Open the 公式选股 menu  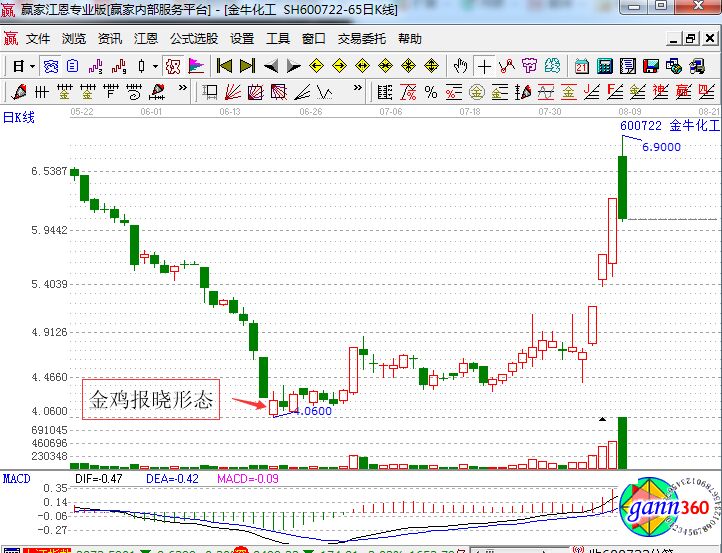pos(193,39)
